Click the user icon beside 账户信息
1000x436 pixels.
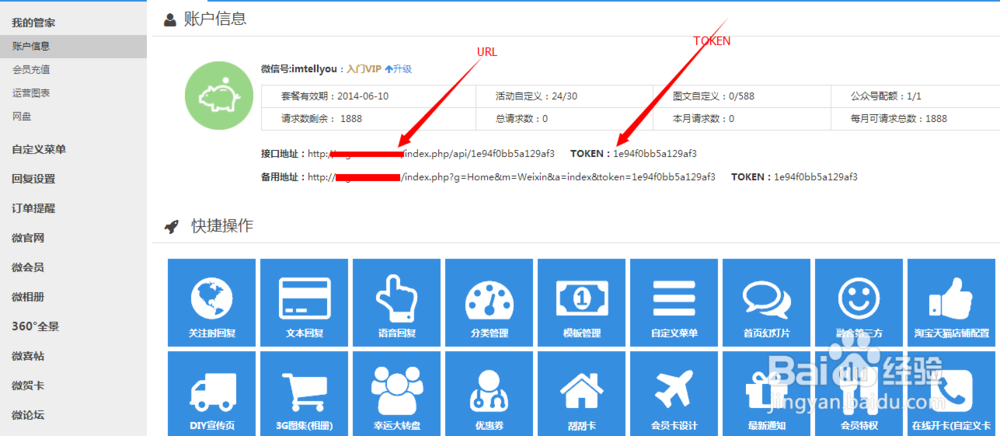(170, 20)
